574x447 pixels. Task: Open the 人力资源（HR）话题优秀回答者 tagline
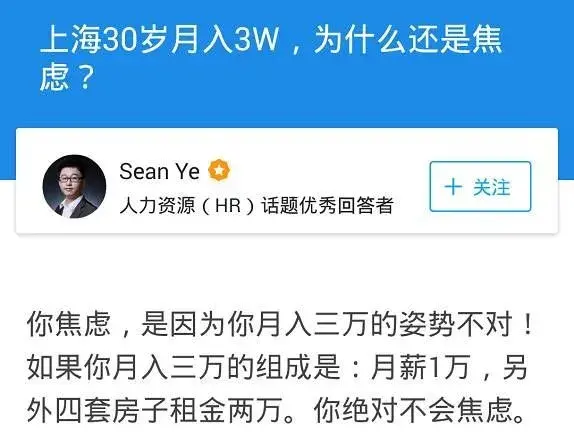pyautogui.click(x=257, y=205)
